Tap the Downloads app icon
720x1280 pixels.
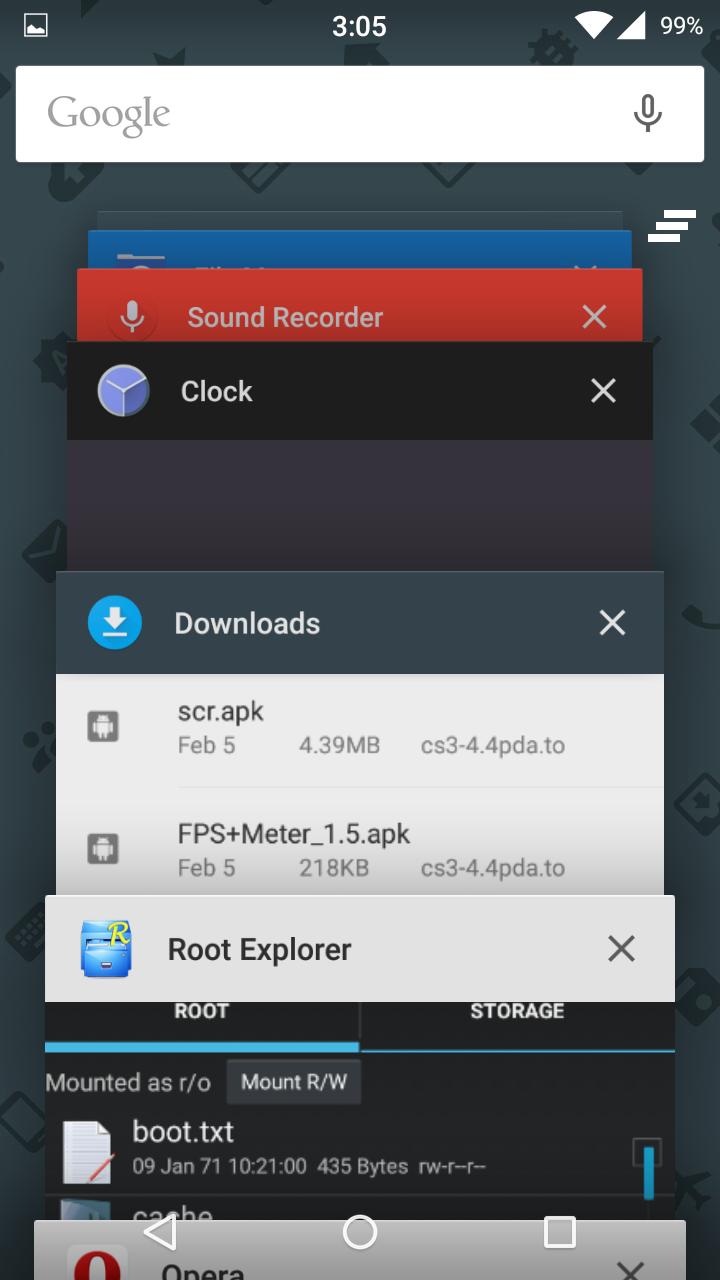[x=115, y=623]
